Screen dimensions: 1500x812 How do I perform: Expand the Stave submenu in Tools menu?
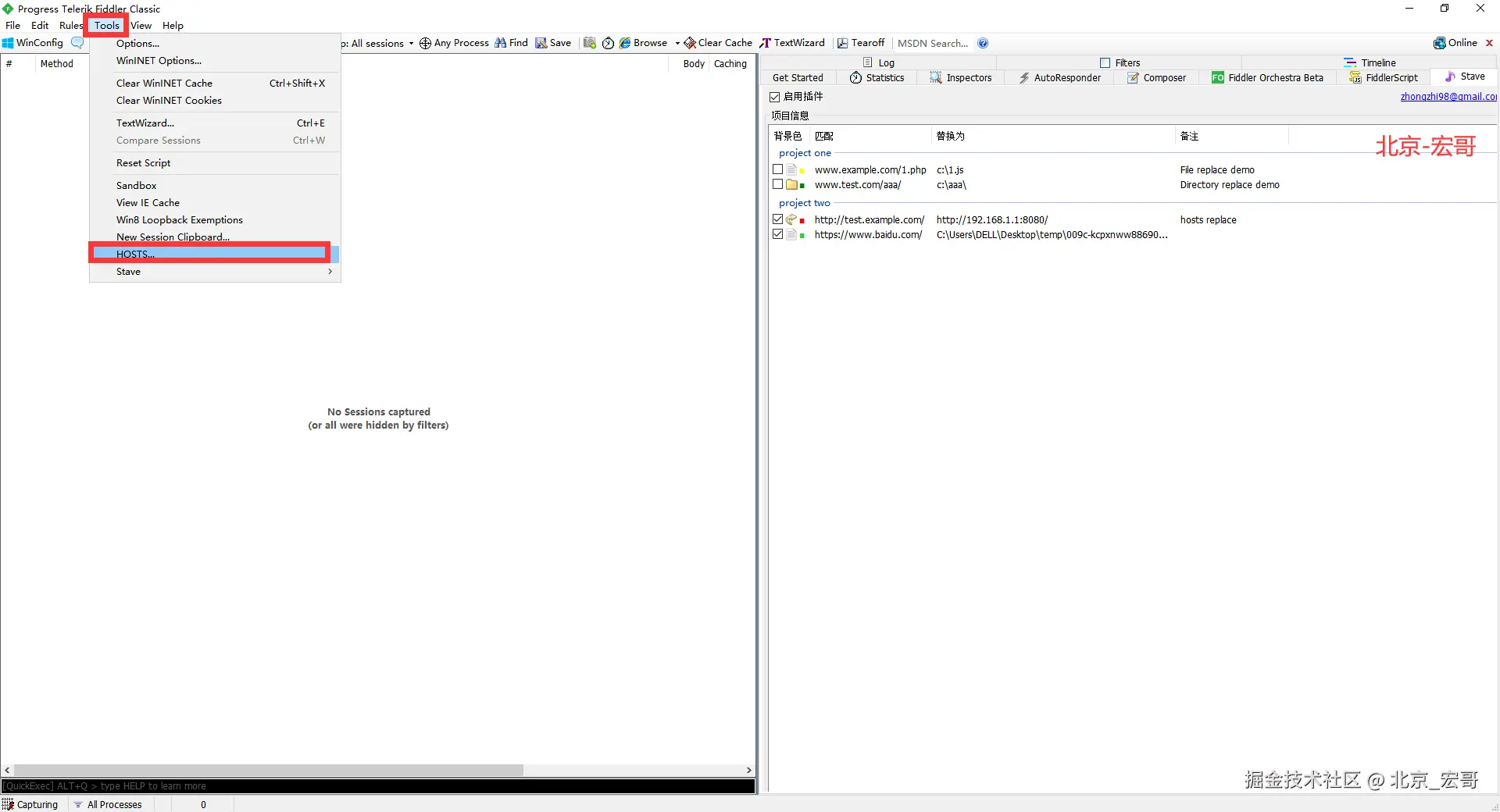[x=215, y=272]
